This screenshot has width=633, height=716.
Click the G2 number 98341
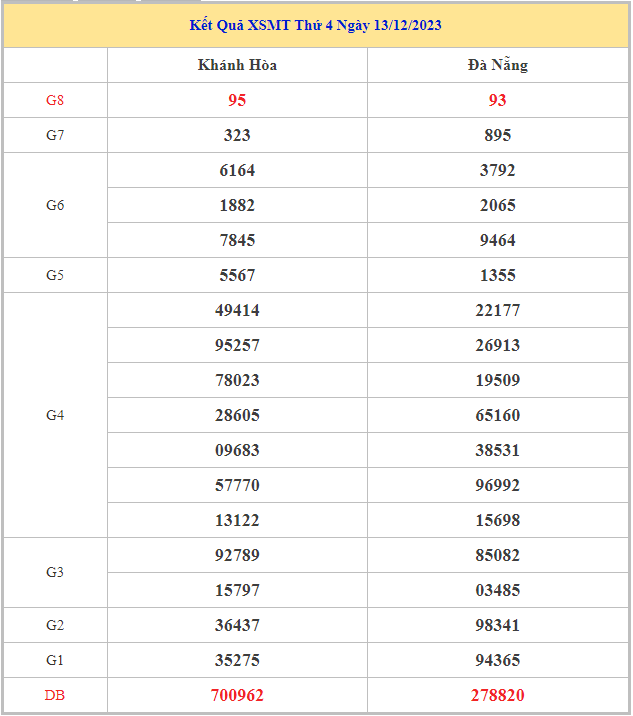(497, 625)
